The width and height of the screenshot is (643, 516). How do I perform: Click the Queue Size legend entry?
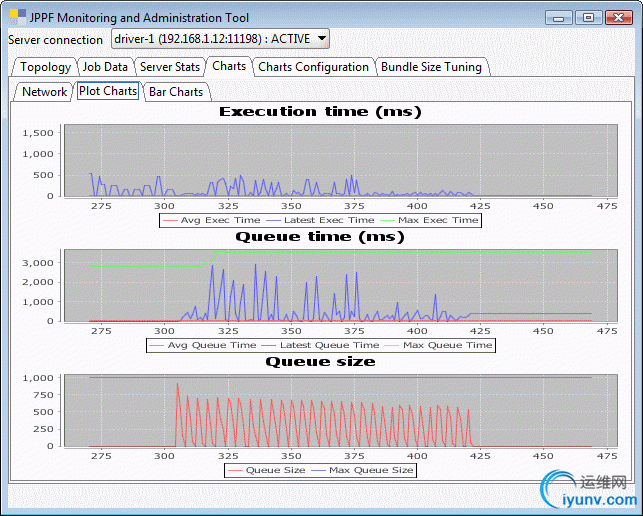pos(267,470)
